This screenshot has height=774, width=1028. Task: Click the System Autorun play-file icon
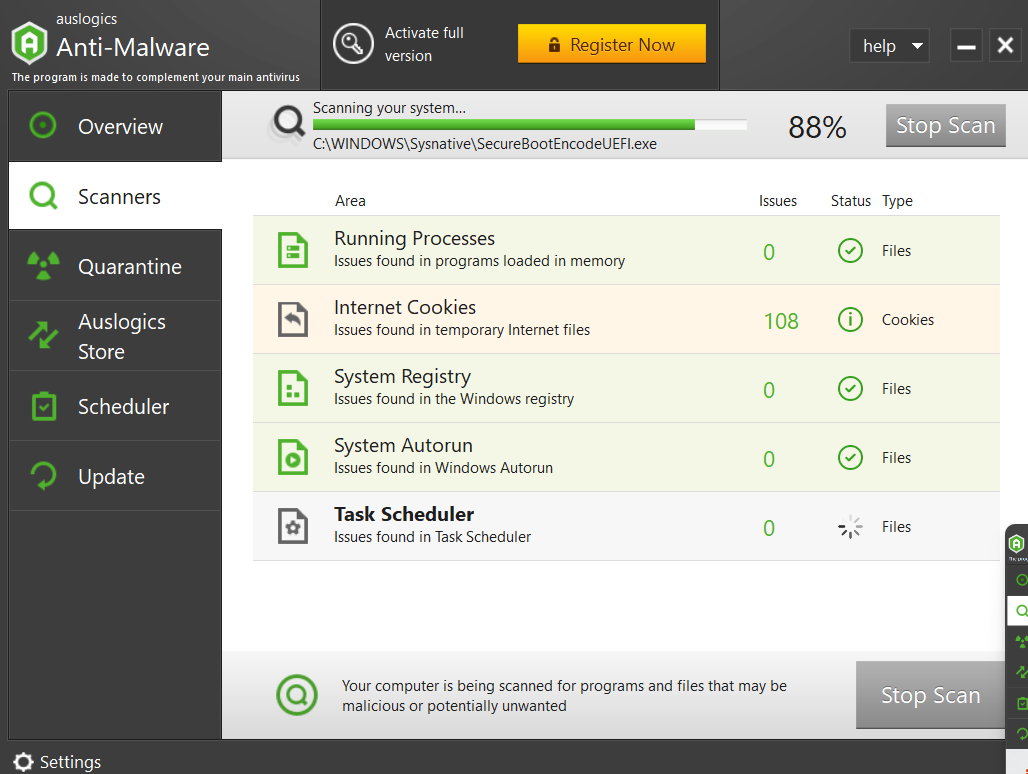coord(292,457)
